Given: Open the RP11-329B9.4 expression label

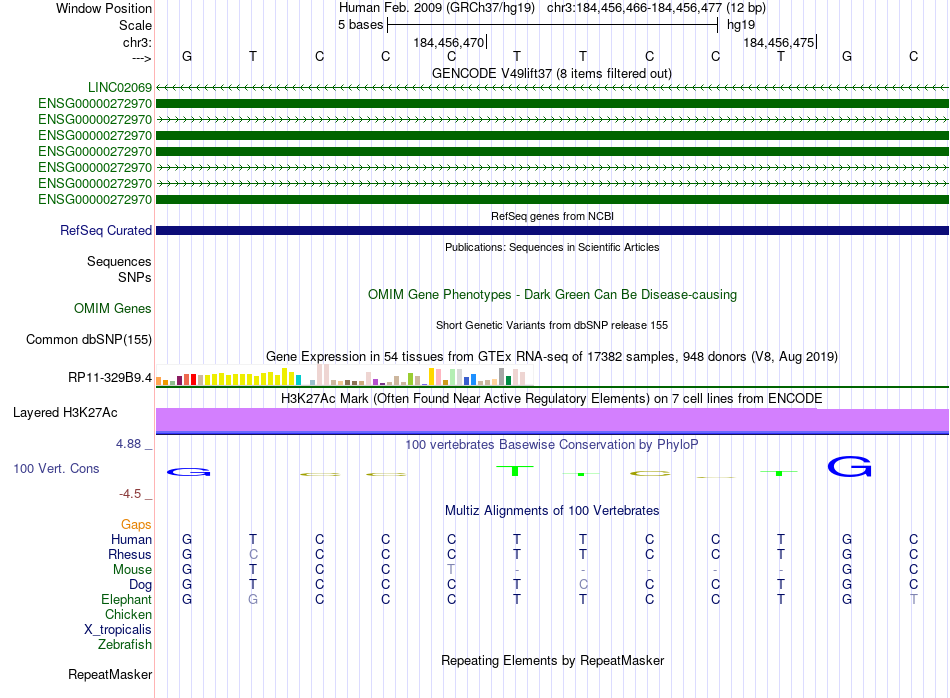Looking at the screenshot, I should [110, 377].
